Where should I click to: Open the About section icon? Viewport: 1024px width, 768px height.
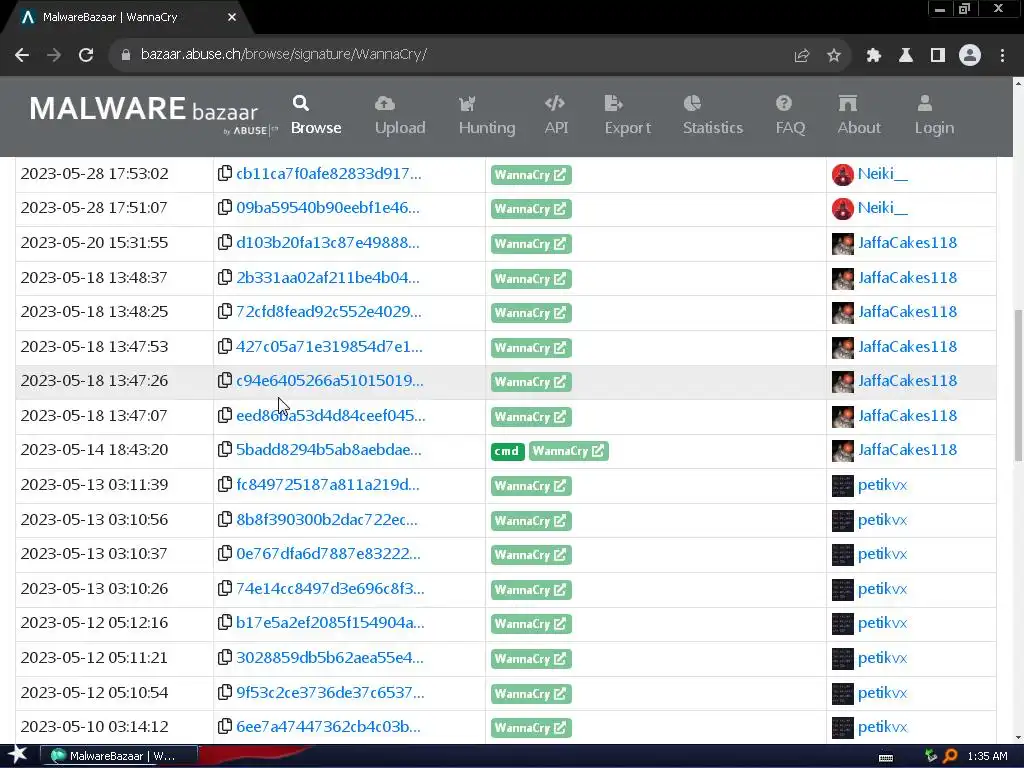pyautogui.click(x=848, y=103)
